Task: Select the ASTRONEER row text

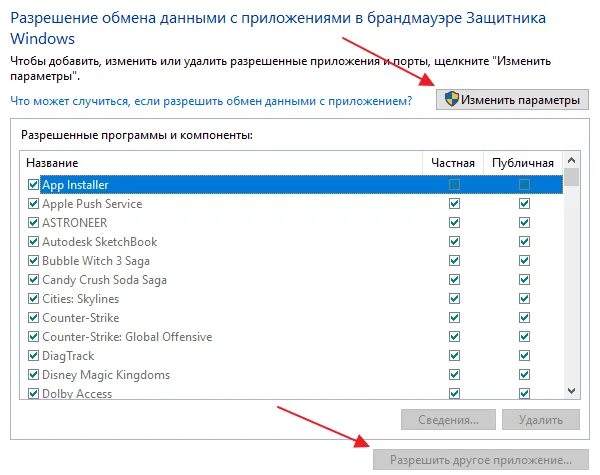Action: pos(75,223)
